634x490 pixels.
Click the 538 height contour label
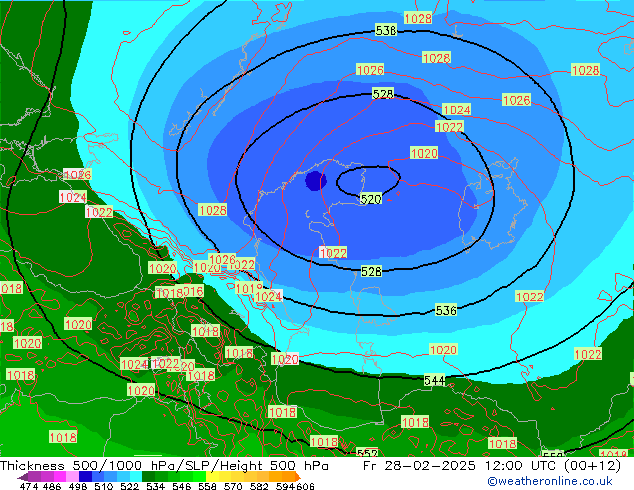tap(386, 31)
